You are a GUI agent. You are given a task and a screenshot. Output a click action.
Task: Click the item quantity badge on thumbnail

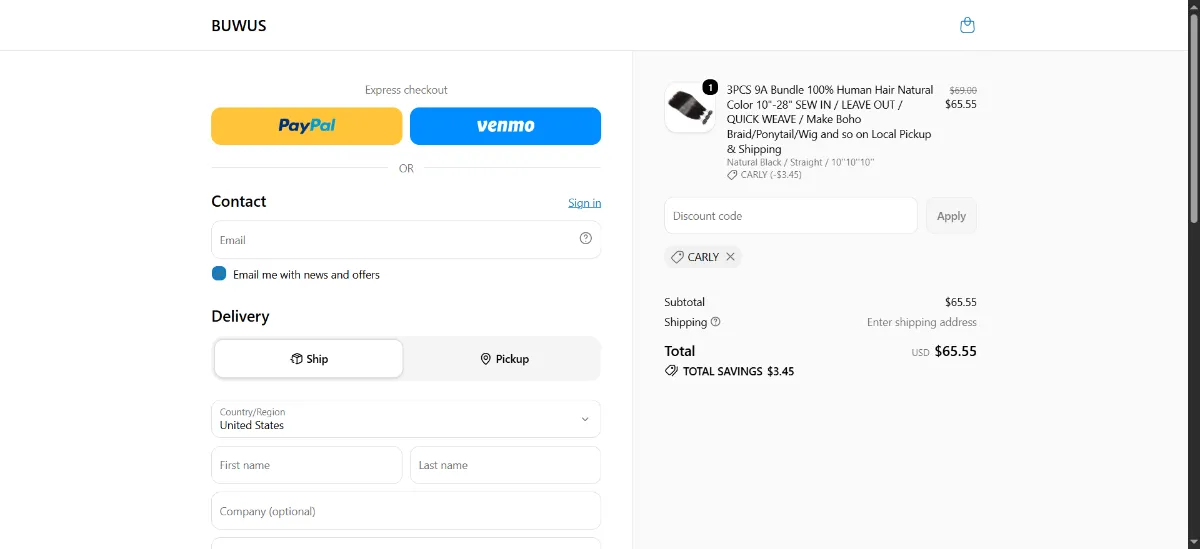click(710, 87)
